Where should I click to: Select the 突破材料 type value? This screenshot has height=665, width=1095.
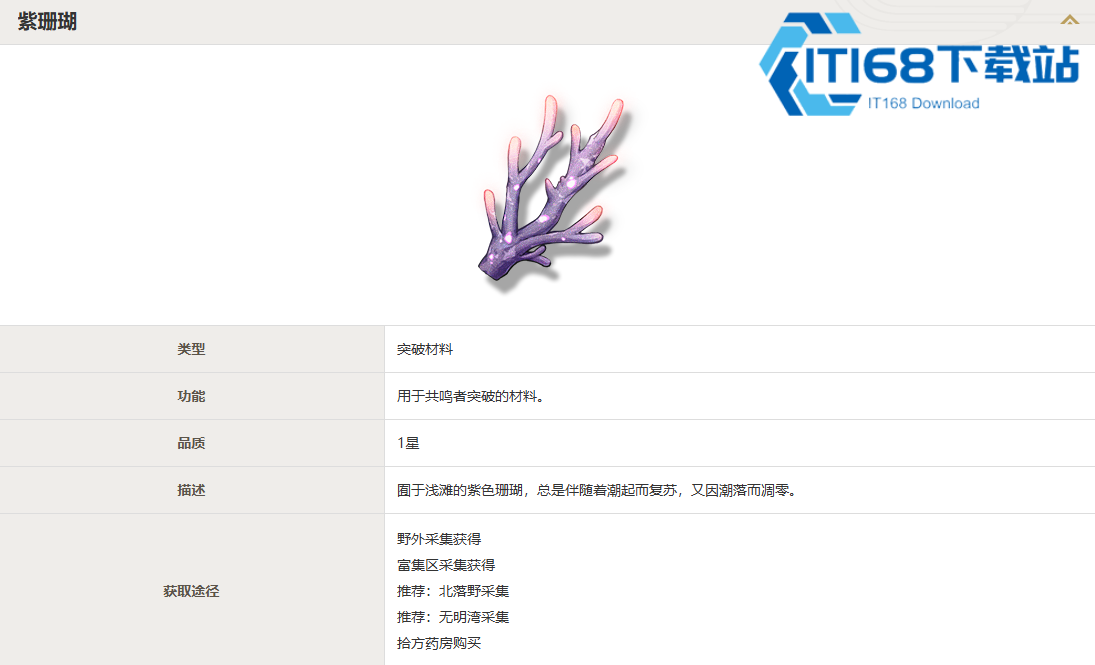tap(425, 349)
